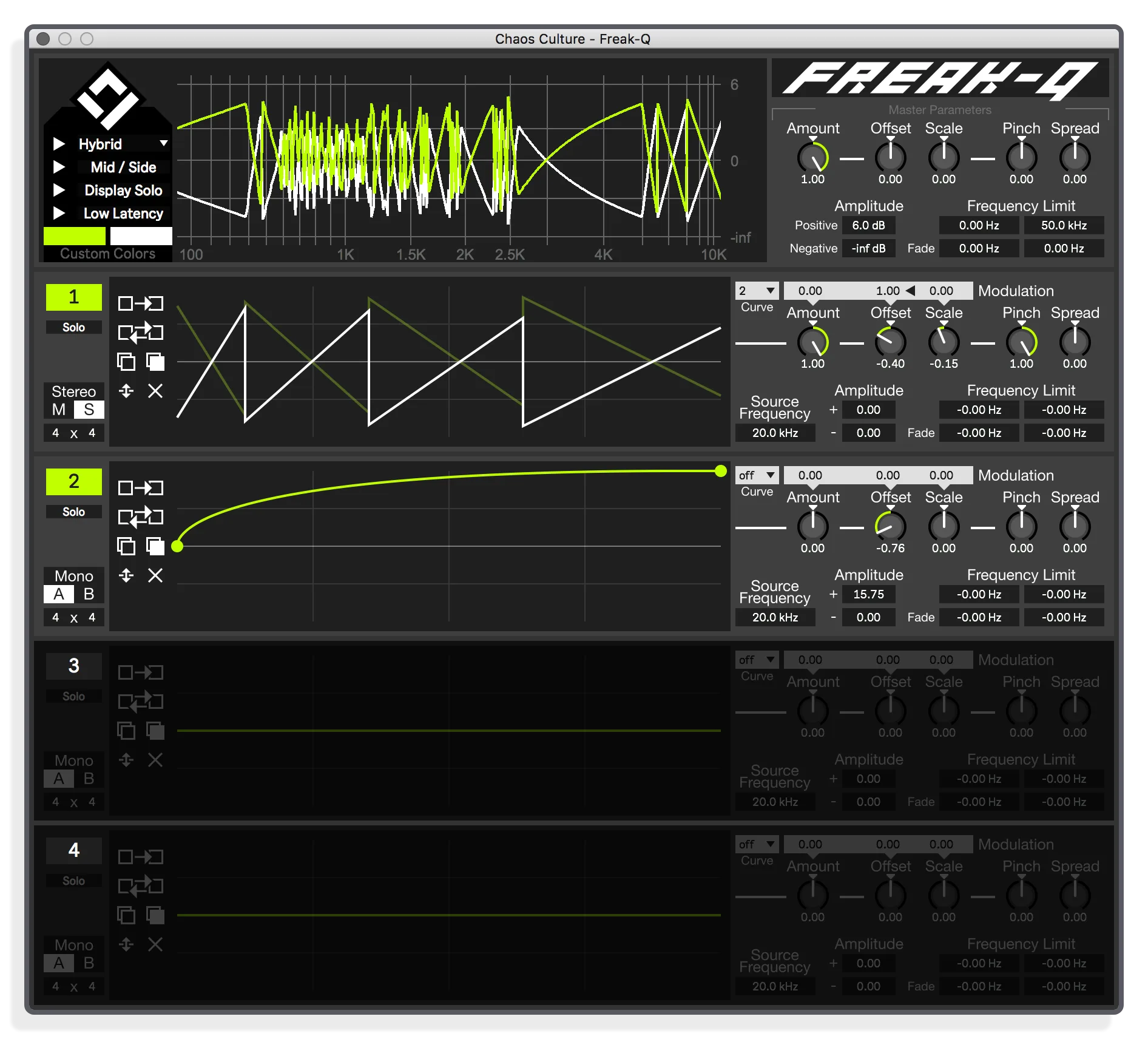This screenshot has width=1148, height=1039.
Task: Select S channel on band 1
Action: pos(89,410)
